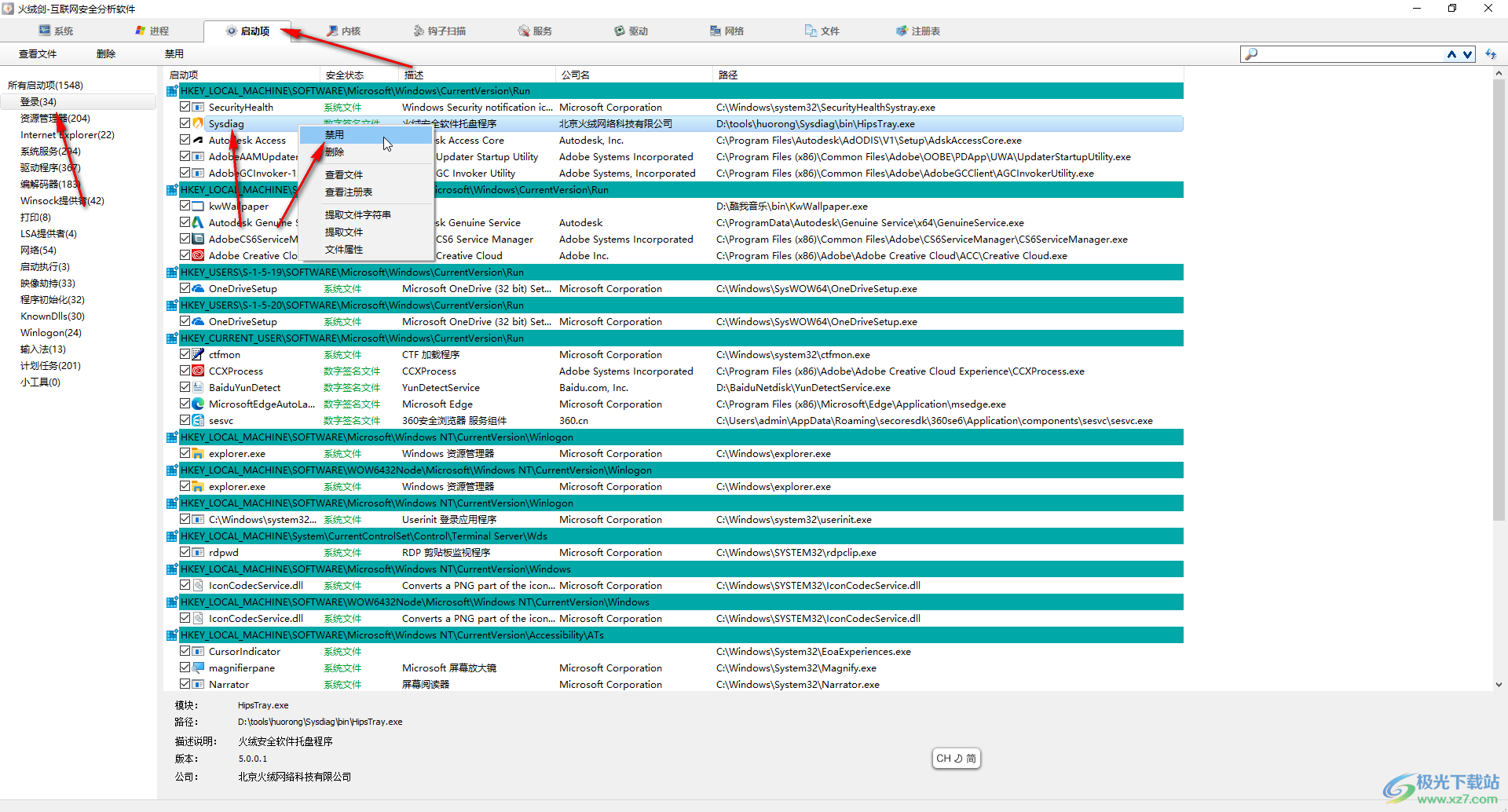Toggle the CCXProcess checkbox
Image resolution: width=1508 pixels, height=812 pixels.
pos(185,371)
